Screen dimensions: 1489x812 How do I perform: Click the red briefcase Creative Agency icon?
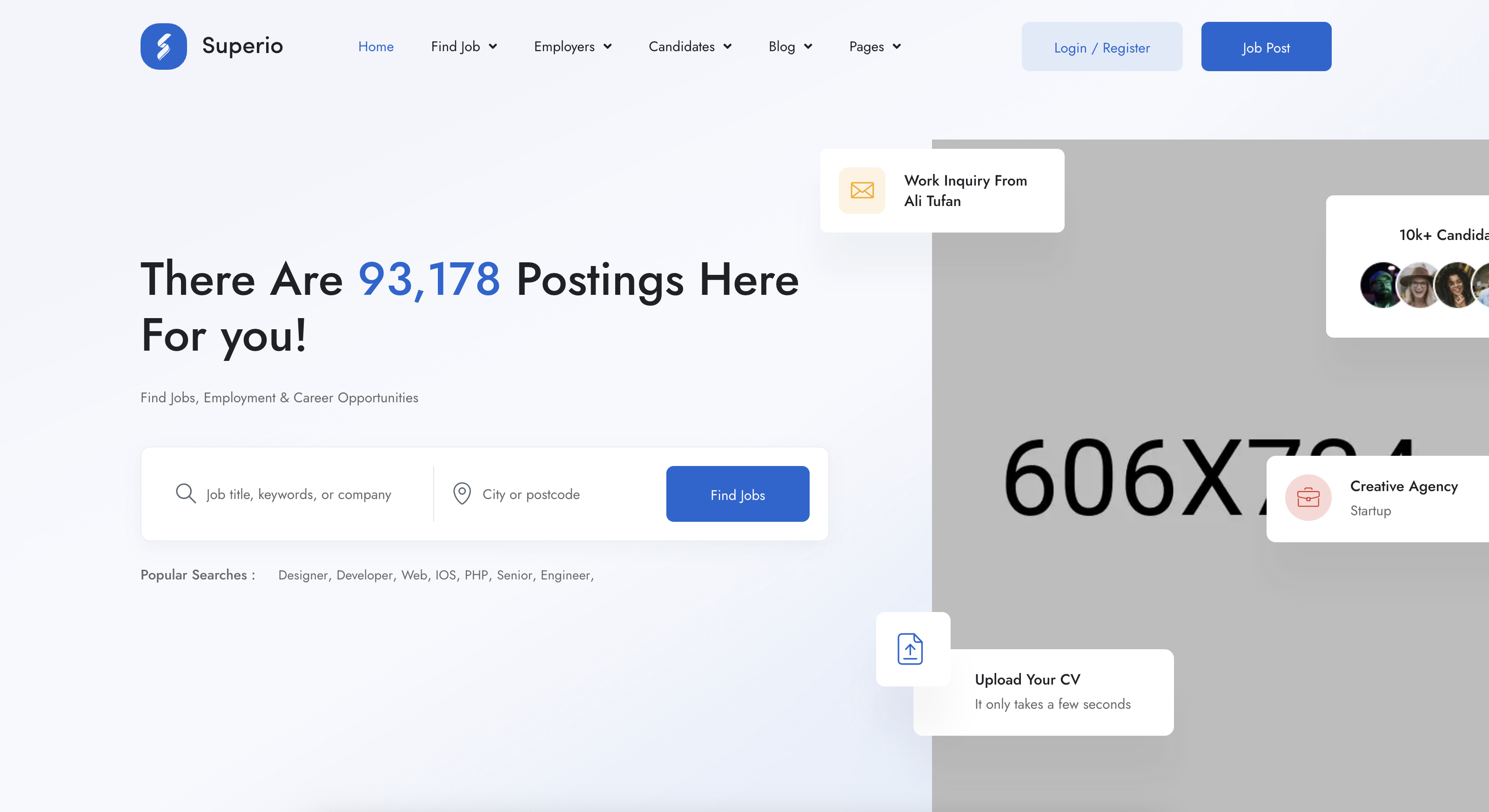[1308, 497]
